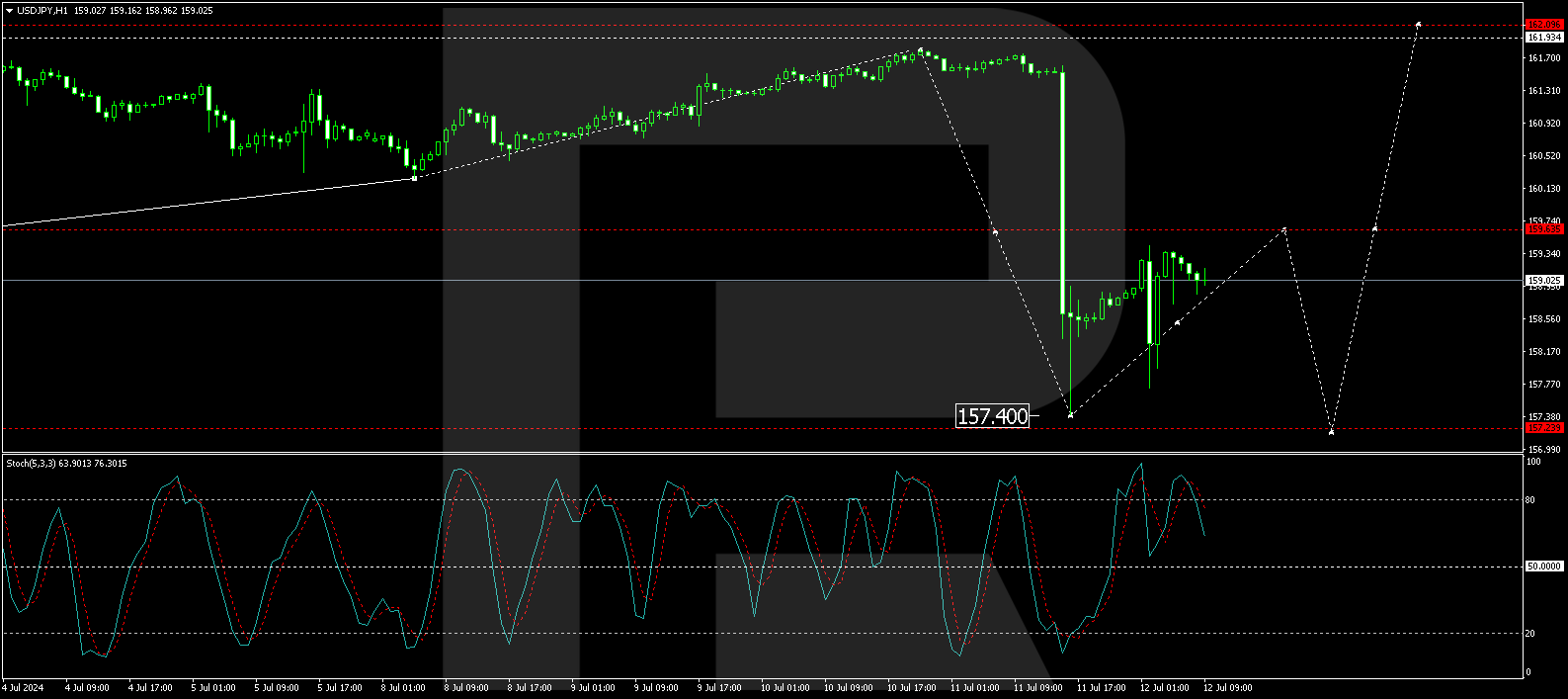Select the 157.400 price label box
This screenshot has width=1568, height=699.
tap(992, 416)
